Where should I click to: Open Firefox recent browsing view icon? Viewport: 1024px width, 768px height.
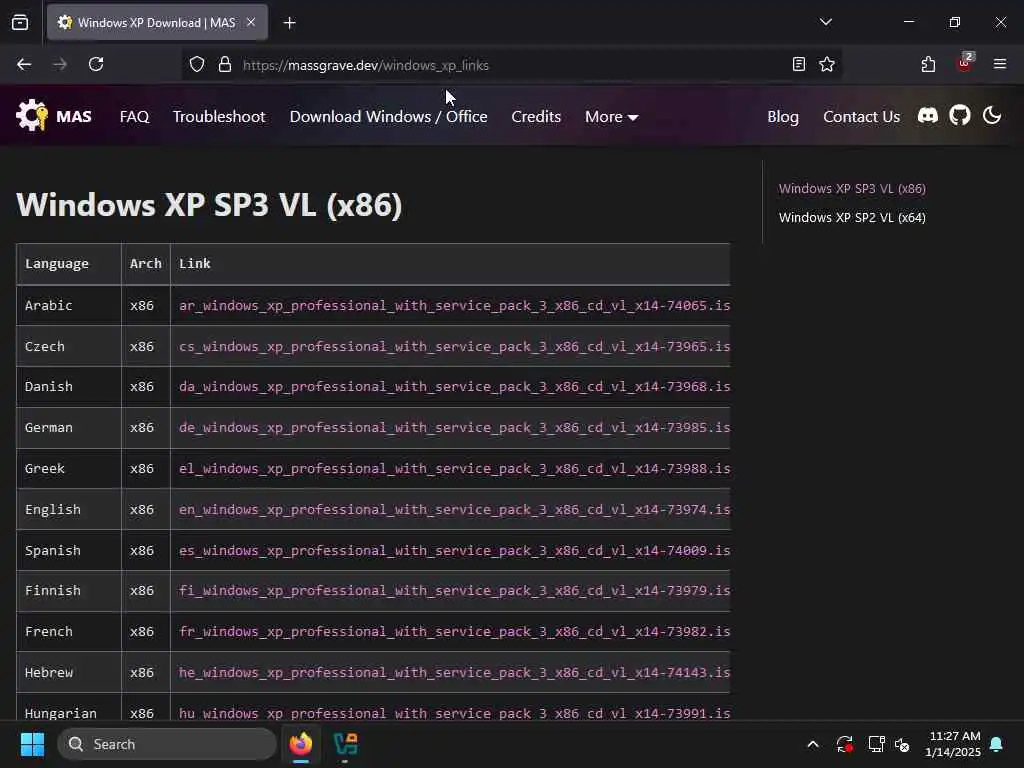tap(20, 23)
